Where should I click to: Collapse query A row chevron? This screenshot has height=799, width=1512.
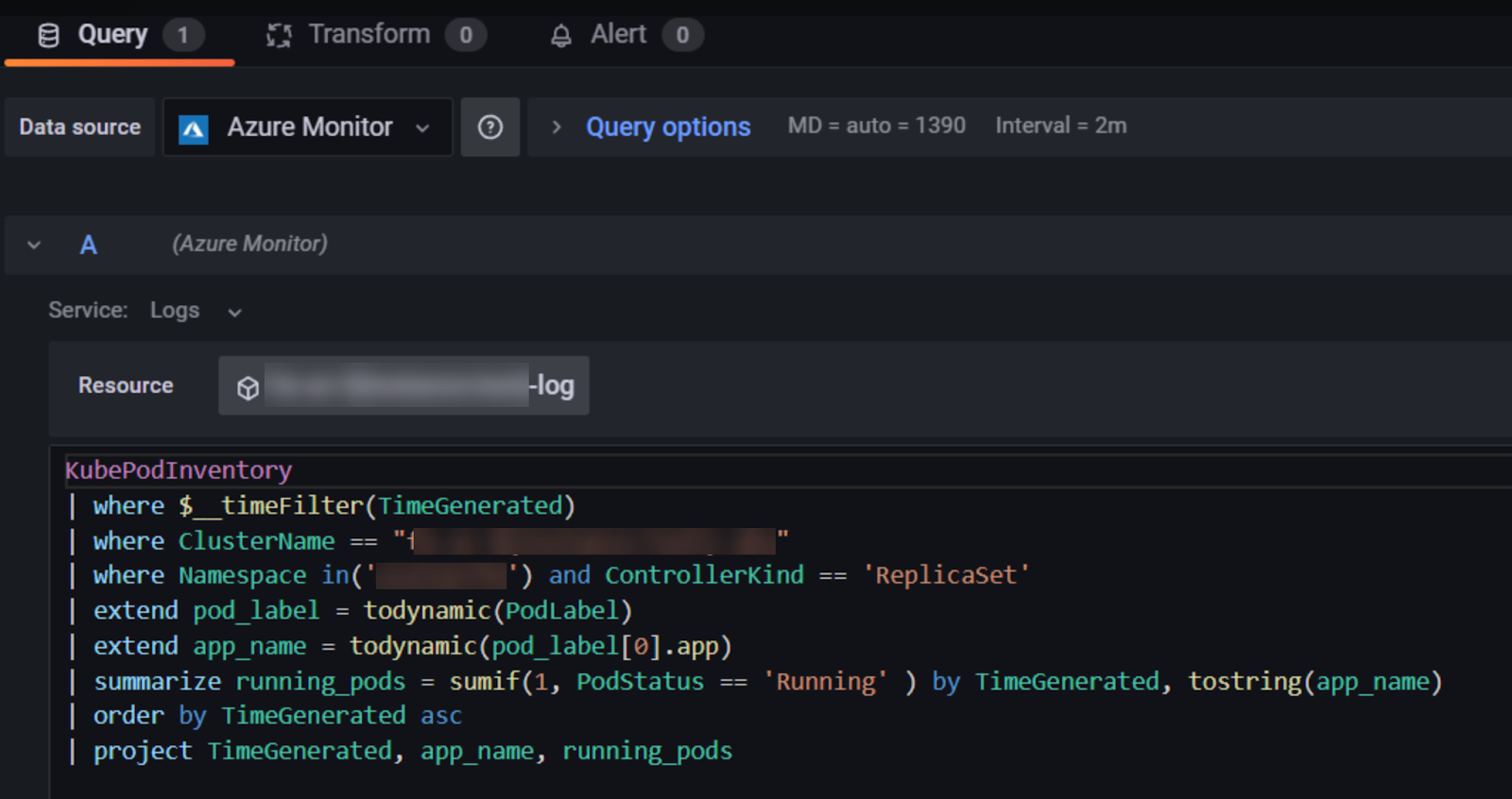pyautogui.click(x=34, y=245)
